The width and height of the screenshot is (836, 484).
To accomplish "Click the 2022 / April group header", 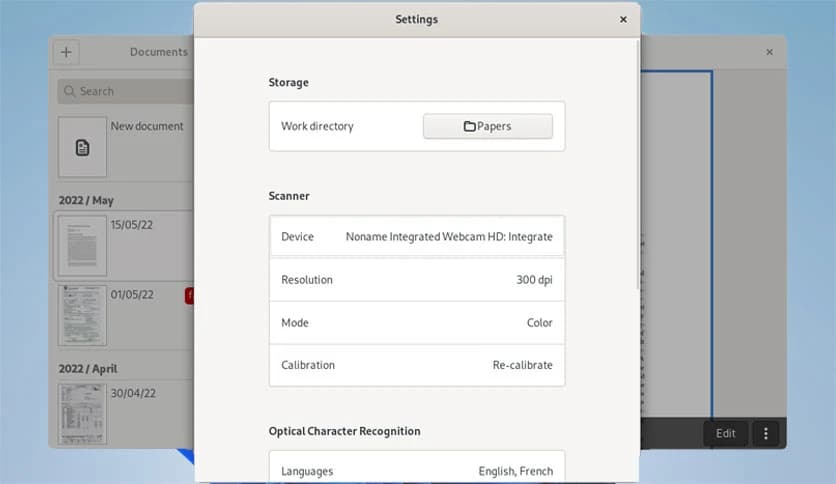I will click(x=88, y=369).
